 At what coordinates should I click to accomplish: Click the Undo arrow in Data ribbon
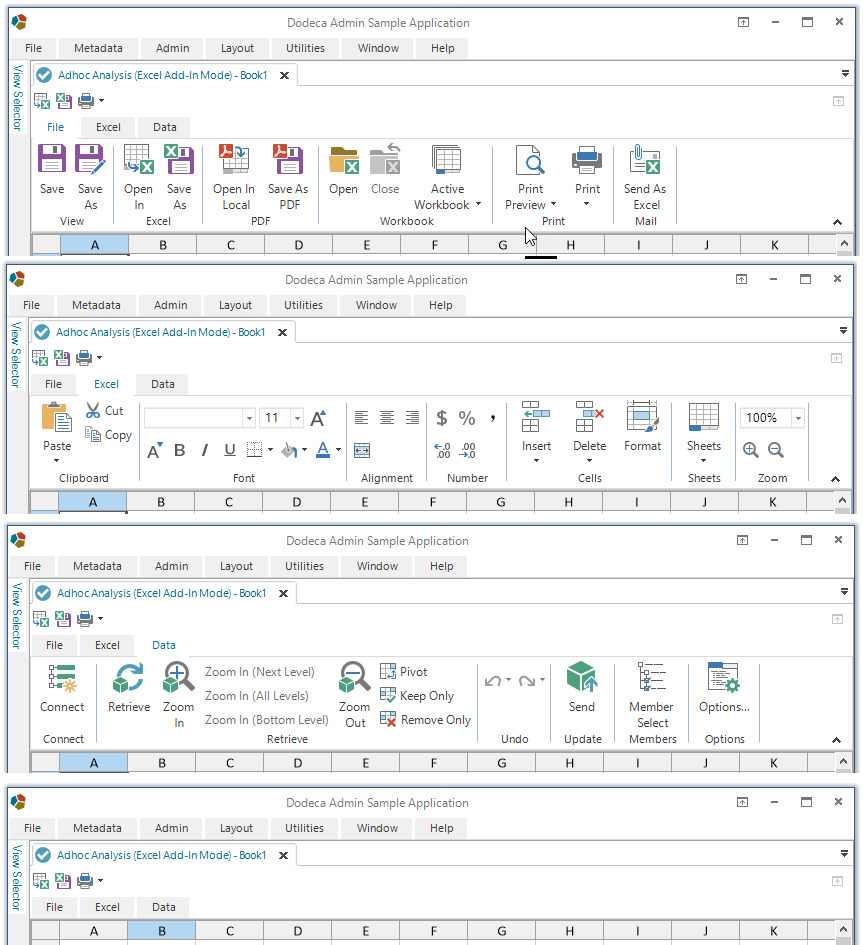click(x=493, y=681)
